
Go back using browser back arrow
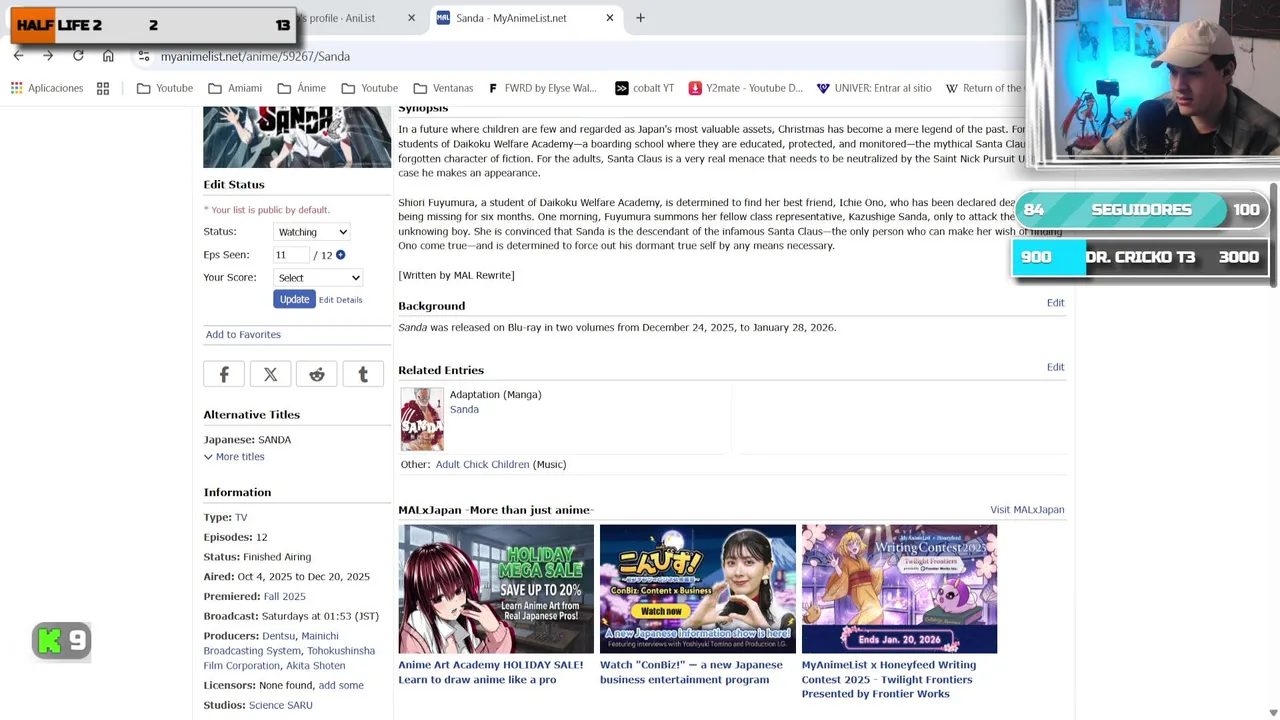pyautogui.click(x=18, y=56)
